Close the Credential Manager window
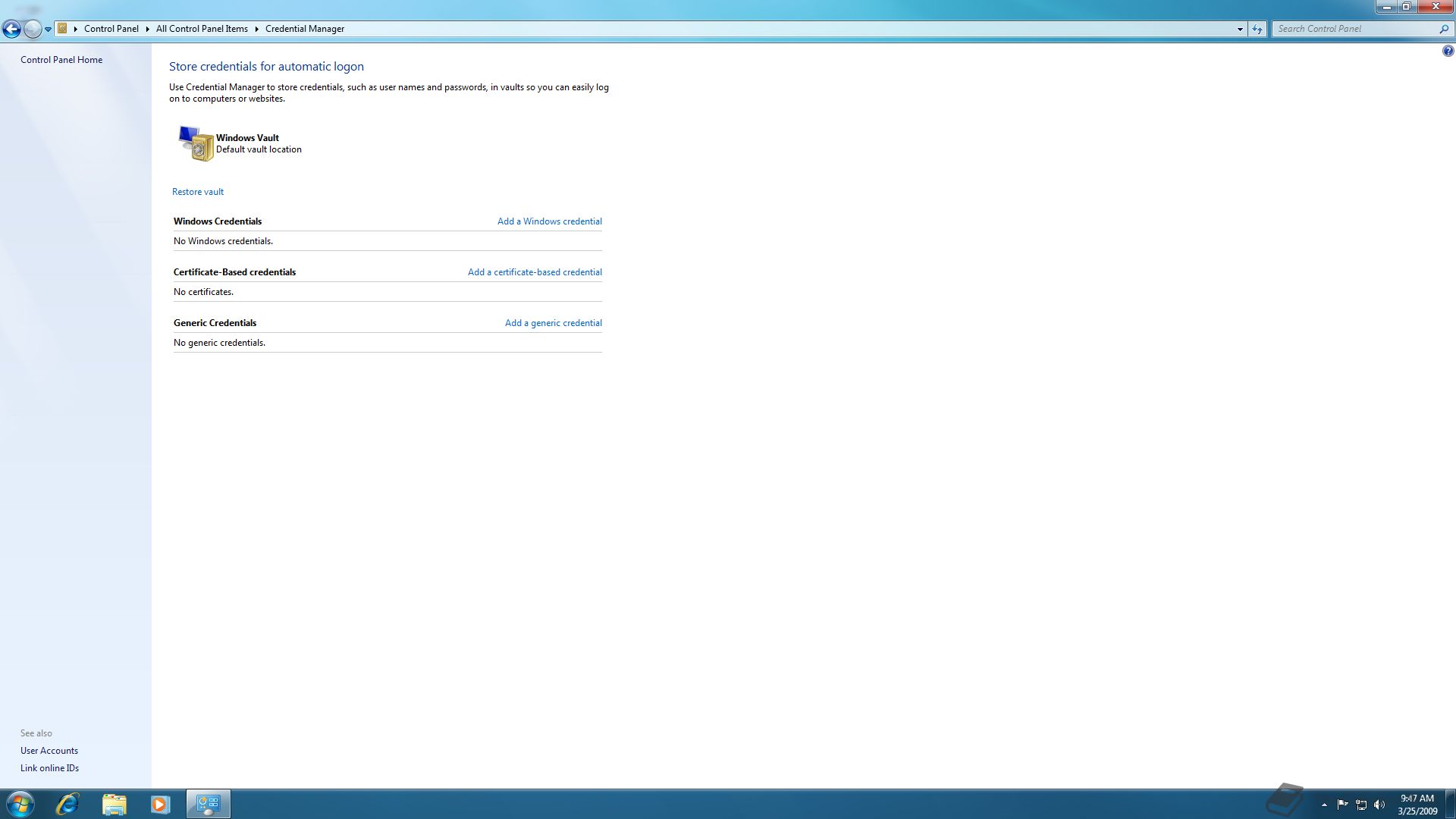 pyautogui.click(x=1435, y=7)
